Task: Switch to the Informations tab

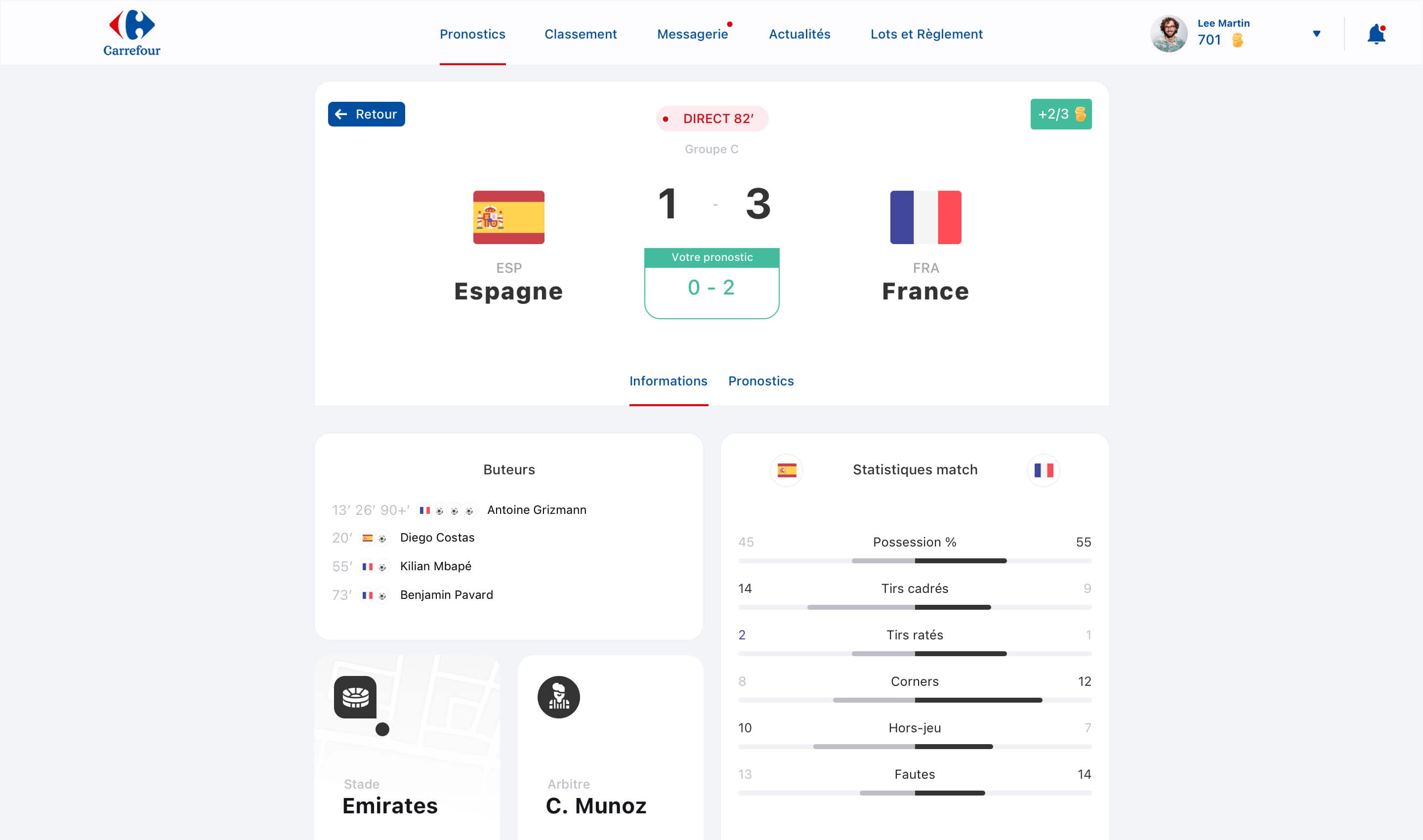Action: coord(668,380)
